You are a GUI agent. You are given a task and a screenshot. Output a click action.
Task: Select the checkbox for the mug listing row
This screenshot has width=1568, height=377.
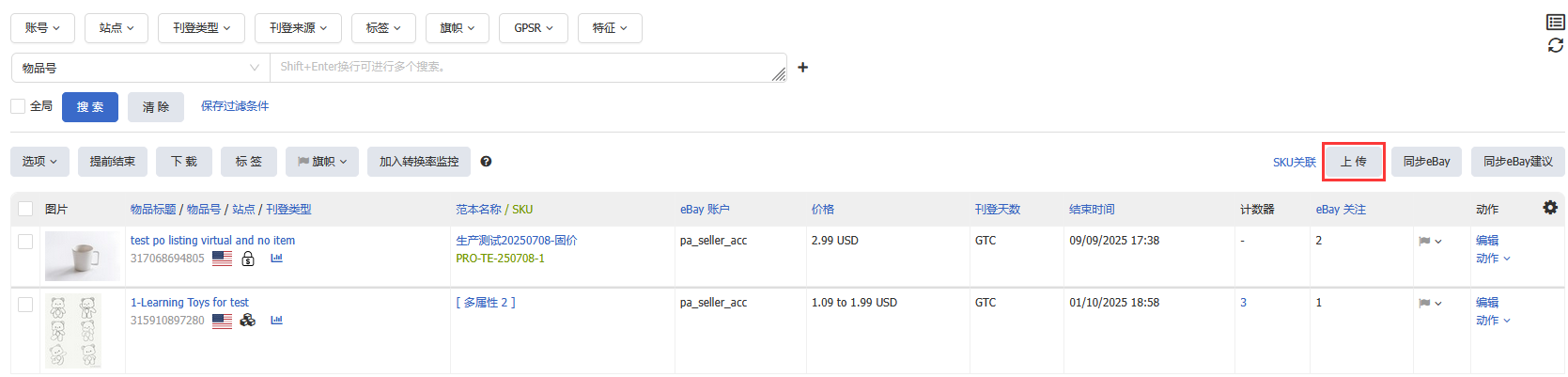tap(25, 242)
